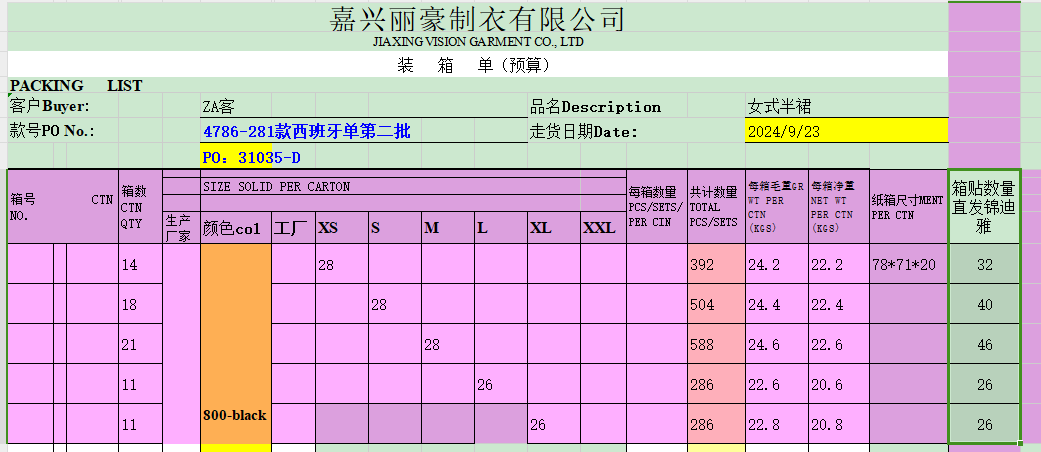Image resolution: width=1041 pixels, height=452 pixels.
Task: Click the JIAXING VISION GARMENT CO., LTD cell
Action: tap(477, 43)
